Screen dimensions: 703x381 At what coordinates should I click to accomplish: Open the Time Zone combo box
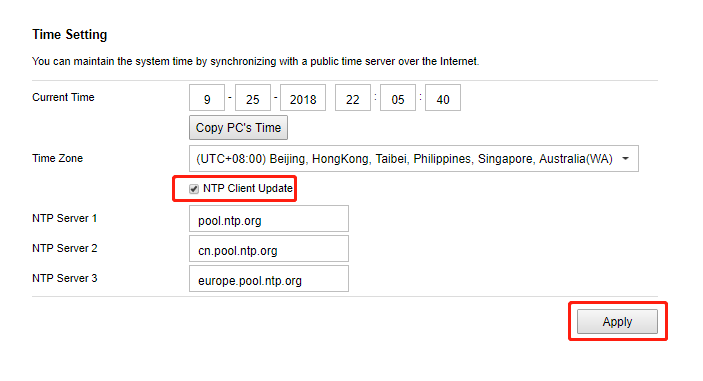coord(413,159)
